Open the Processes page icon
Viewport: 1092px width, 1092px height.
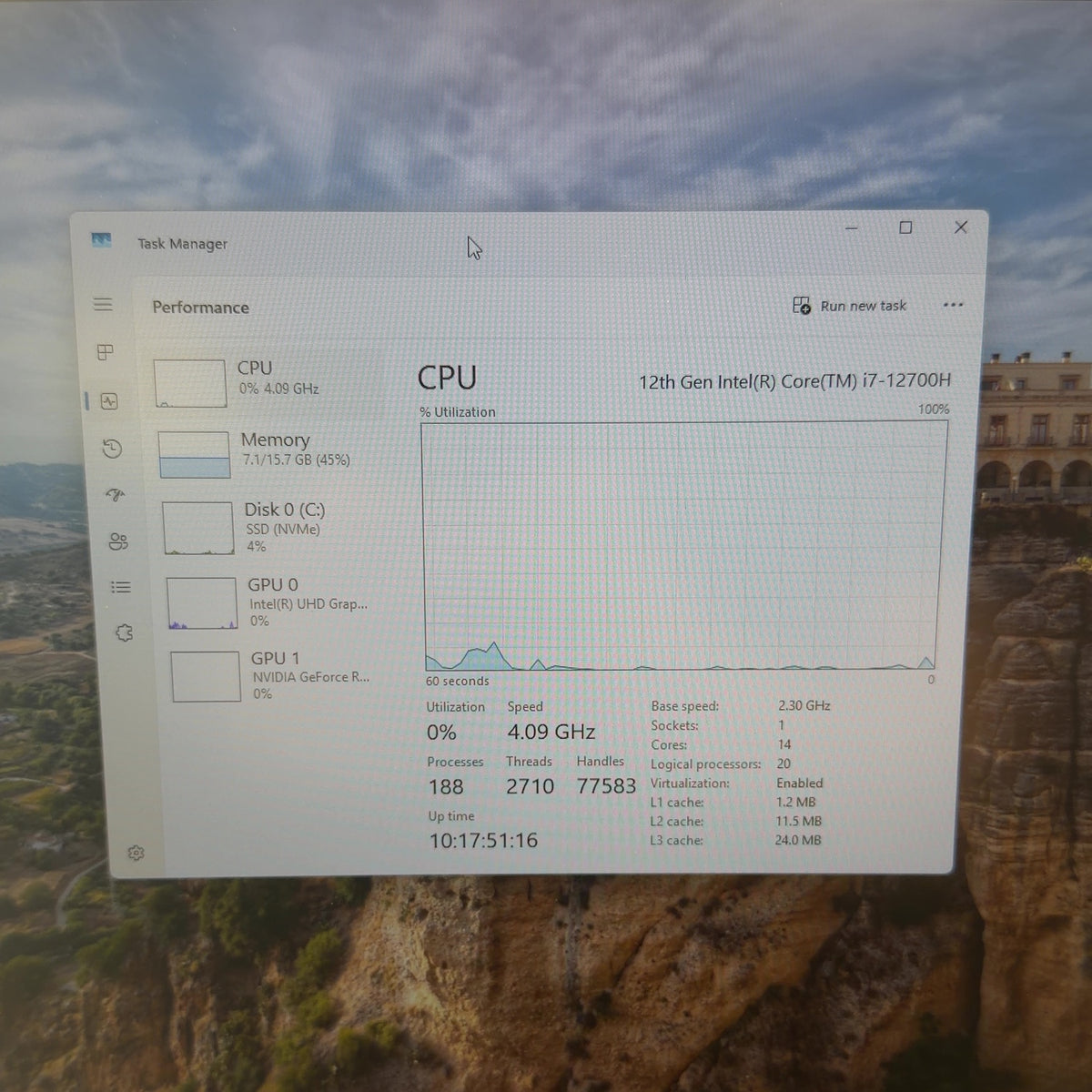106,352
